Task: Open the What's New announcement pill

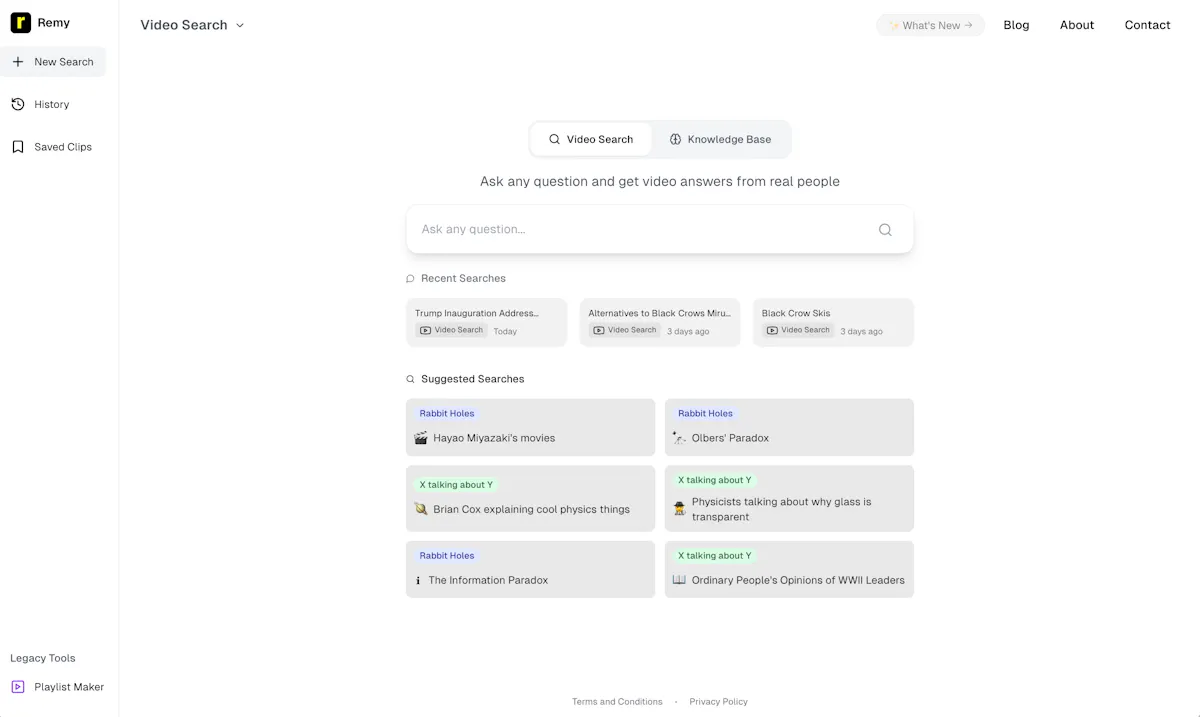Action: click(x=930, y=25)
